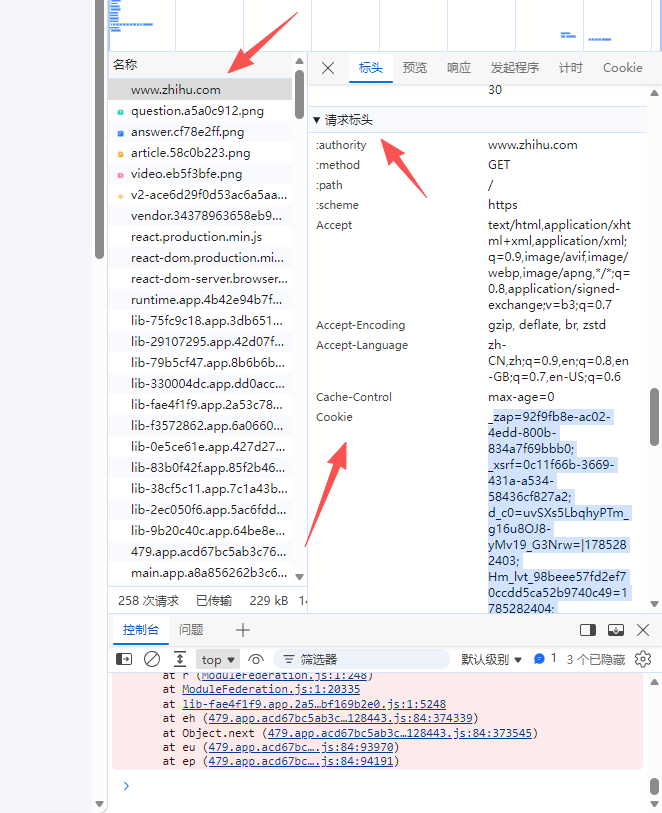Collapse the 请求标头 section
The height and width of the screenshot is (813, 662).
pyautogui.click(x=317, y=120)
